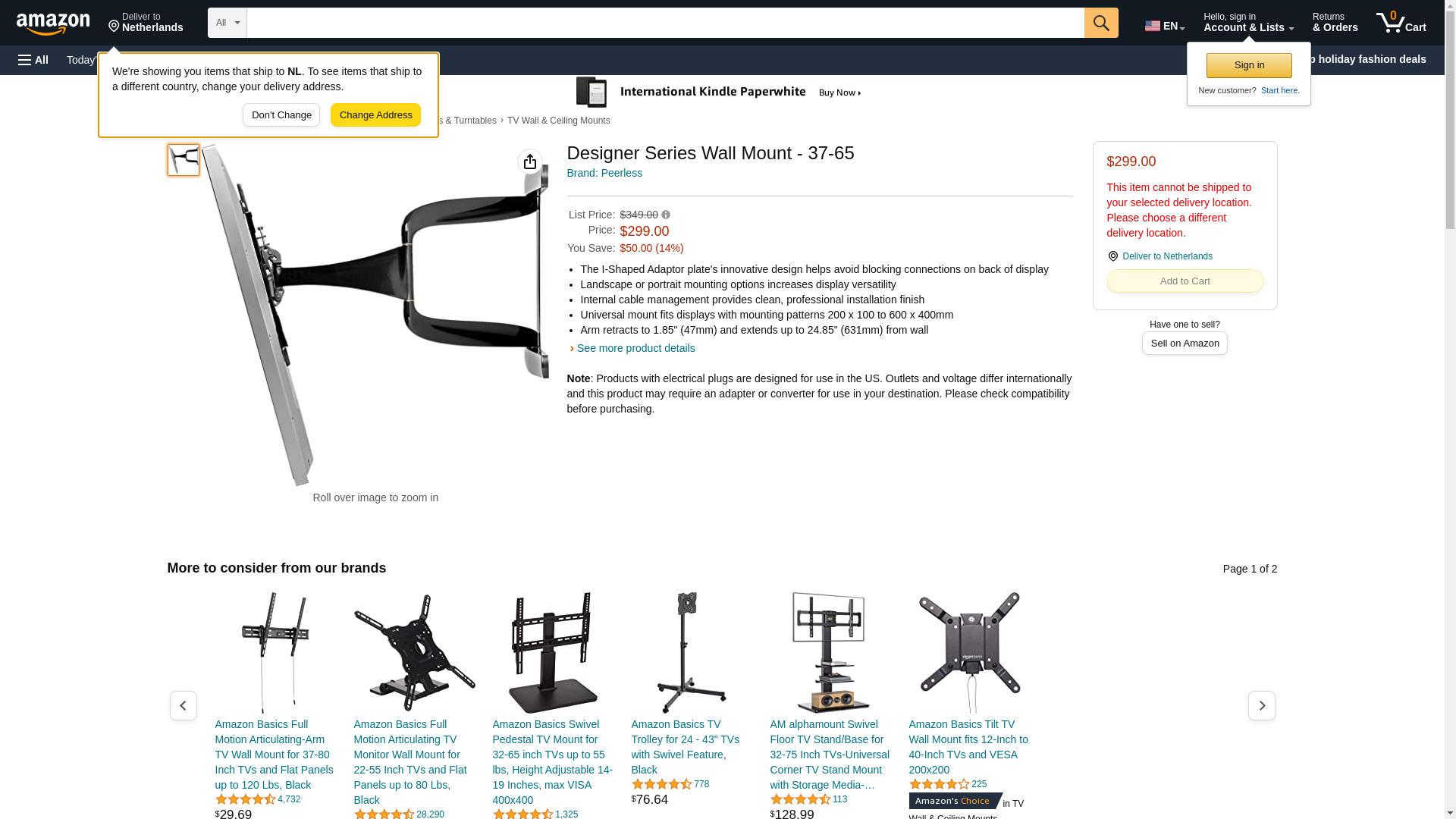1456x819 pixels.
Task: Click the Change Address button
Action: [x=375, y=115]
